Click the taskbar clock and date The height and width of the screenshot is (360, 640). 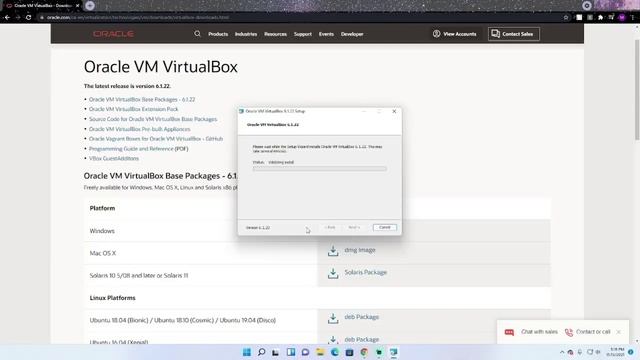pyautogui.click(x=616, y=352)
